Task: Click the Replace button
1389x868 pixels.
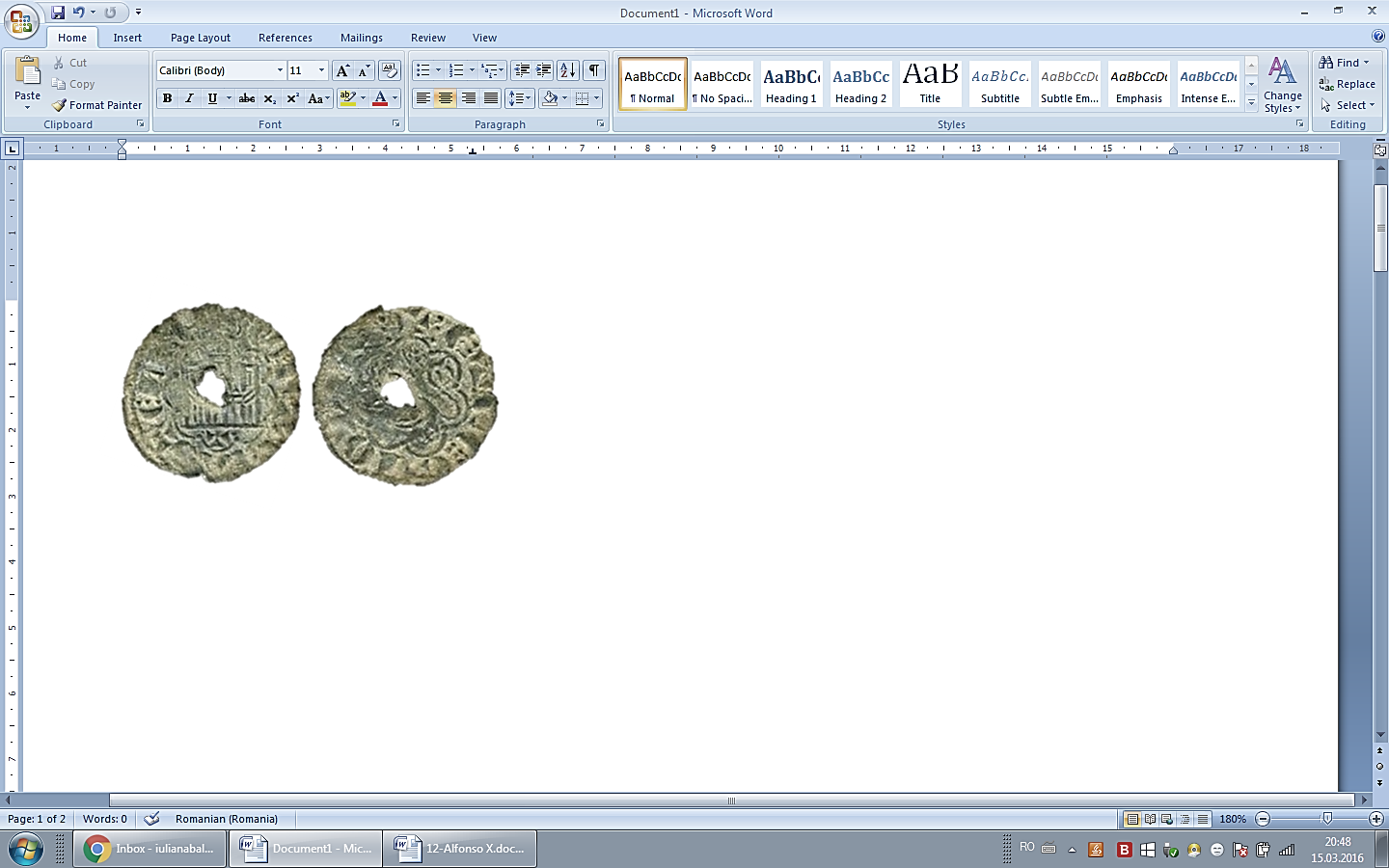Action: coord(1348,84)
